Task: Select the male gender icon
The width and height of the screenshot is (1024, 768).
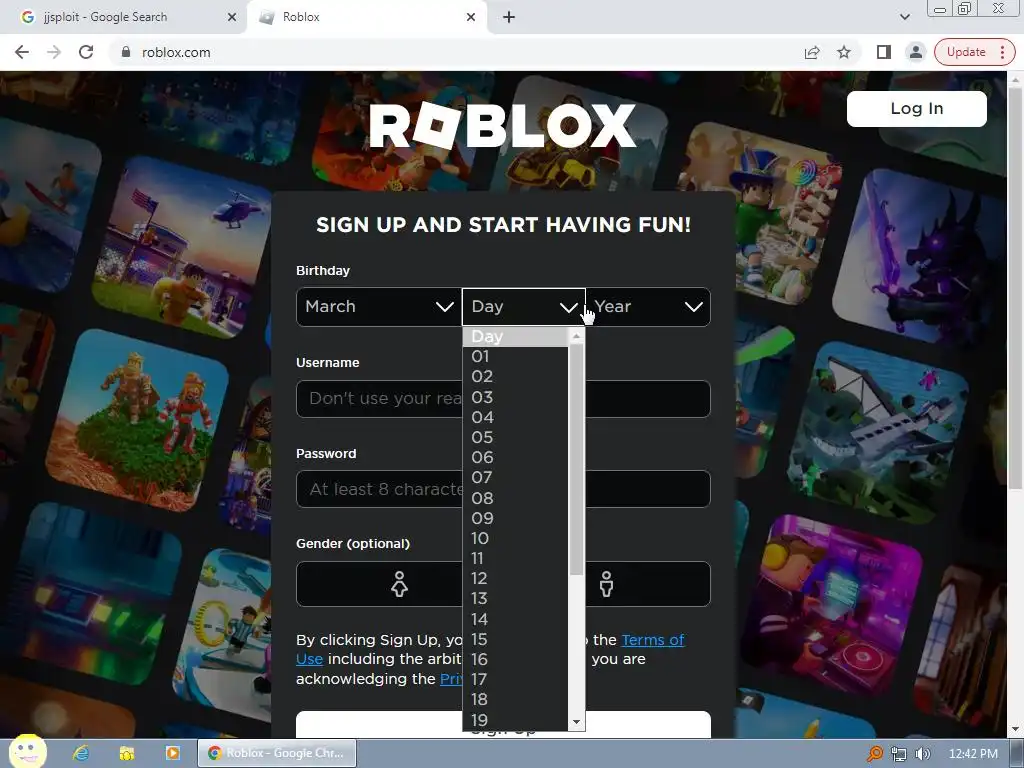Action: tap(606, 584)
